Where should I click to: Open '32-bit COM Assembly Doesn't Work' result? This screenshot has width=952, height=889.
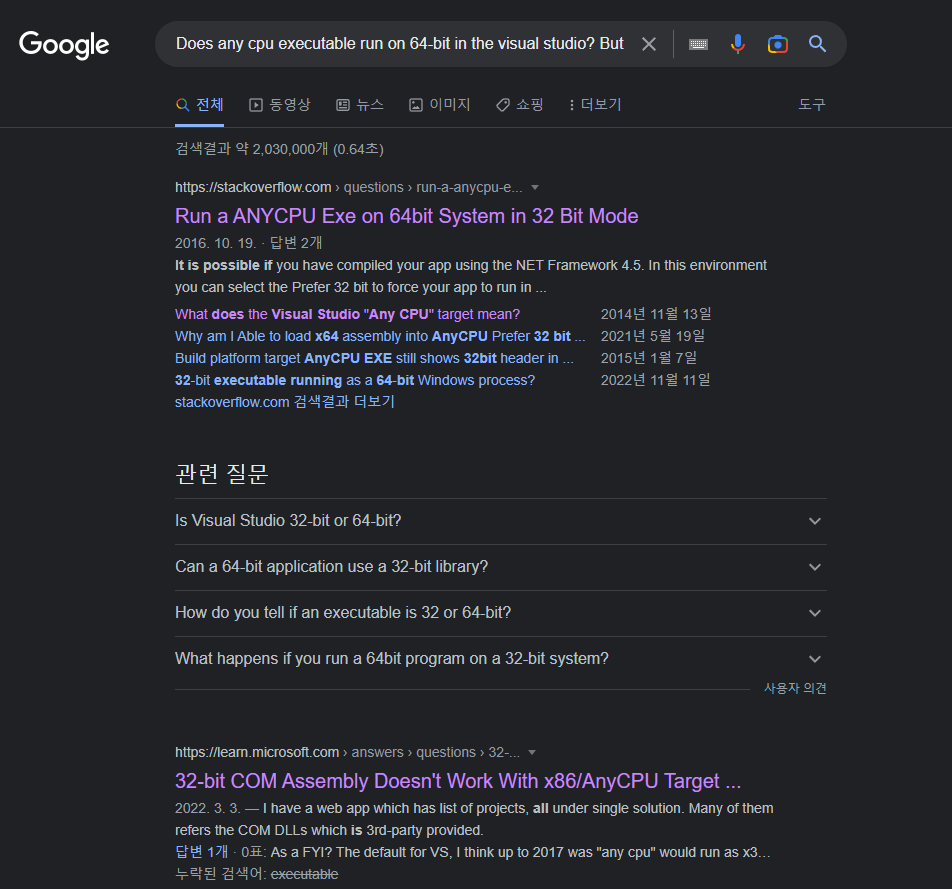(458, 781)
